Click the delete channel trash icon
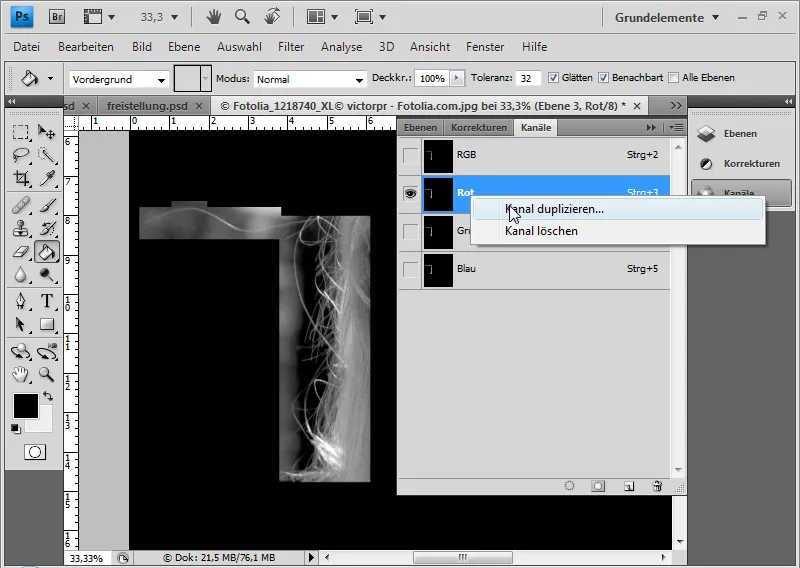The height and width of the screenshot is (568, 800). (x=657, y=486)
